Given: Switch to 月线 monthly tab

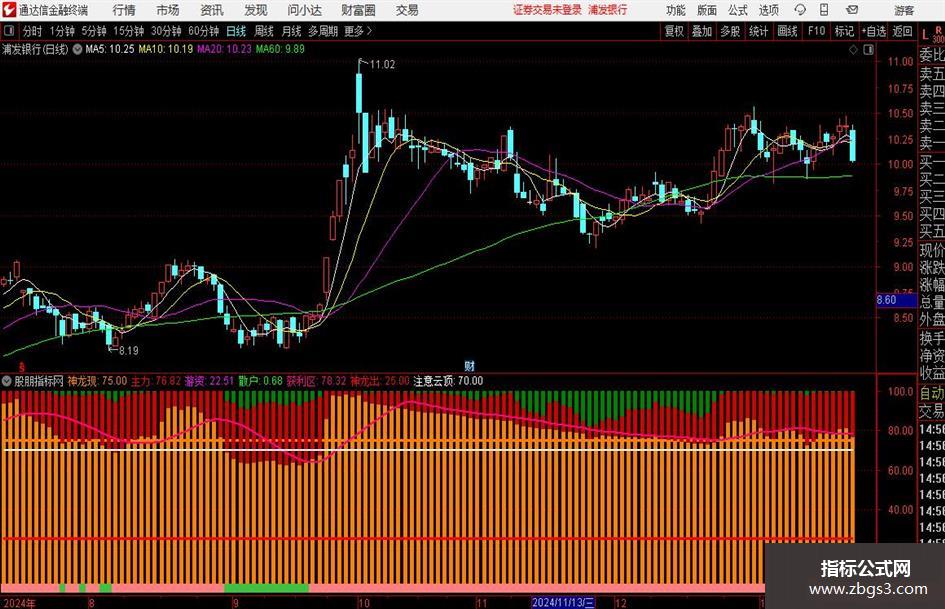Looking at the screenshot, I should (x=291, y=31).
